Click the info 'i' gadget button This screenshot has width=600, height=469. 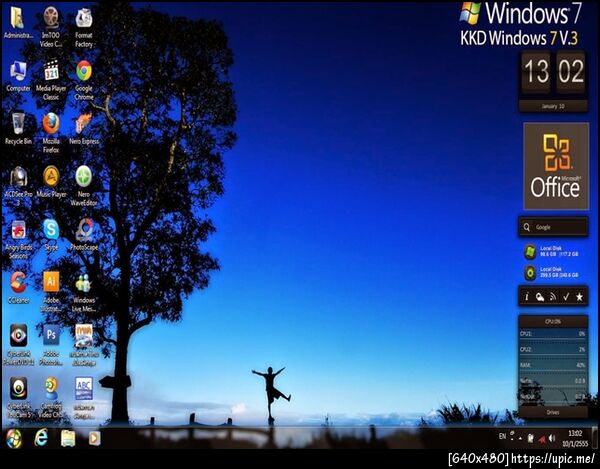click(x=527, y=297)
